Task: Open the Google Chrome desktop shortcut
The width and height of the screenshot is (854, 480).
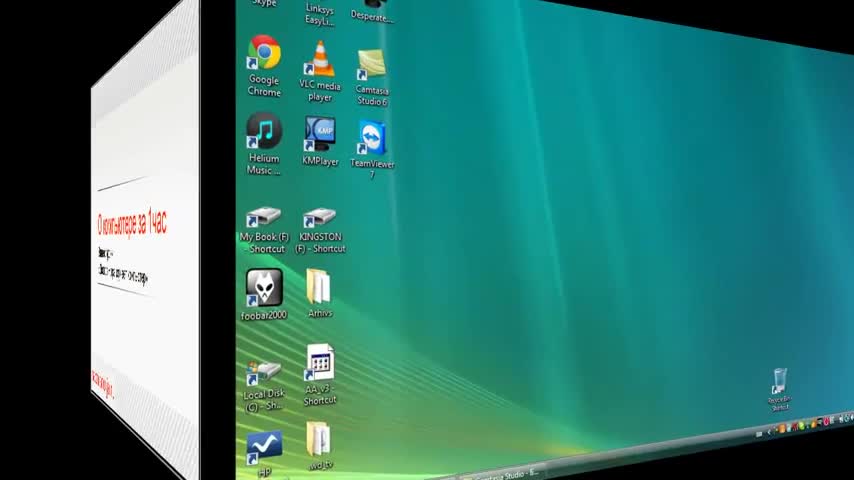Action: 264,66
